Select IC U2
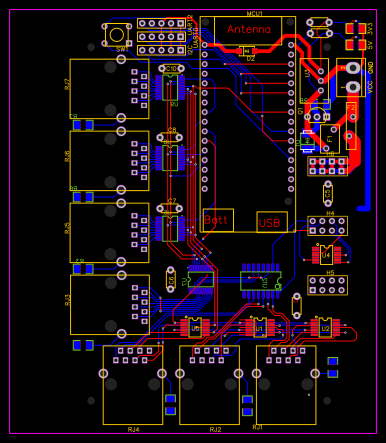Screen dimensions: 386x443 (x=325, y=328)
